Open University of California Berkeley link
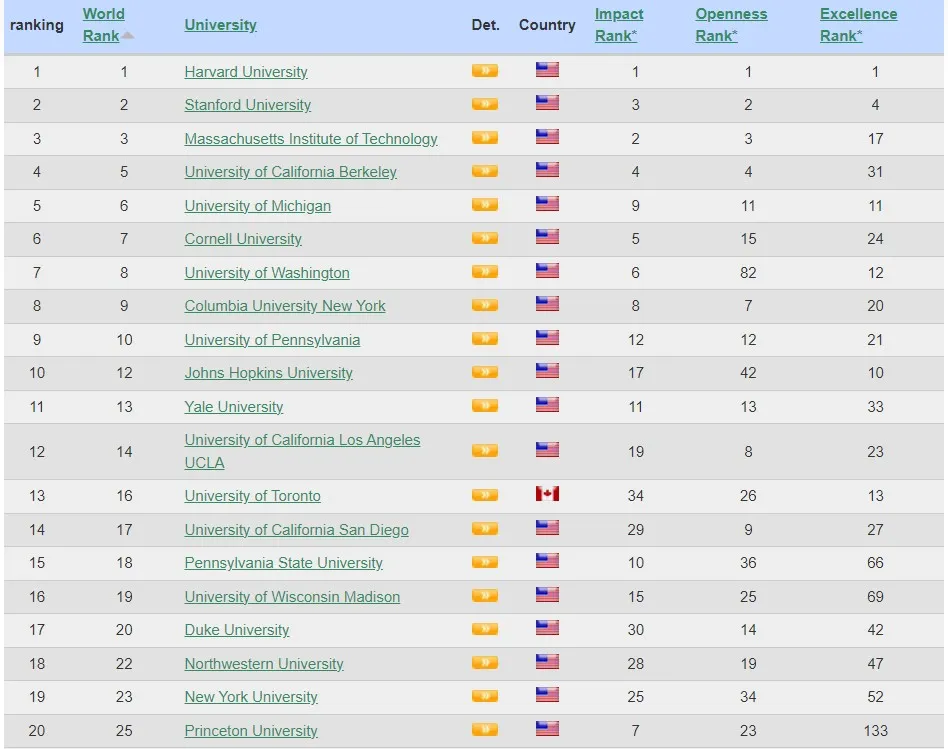 (x=291, y=172)
